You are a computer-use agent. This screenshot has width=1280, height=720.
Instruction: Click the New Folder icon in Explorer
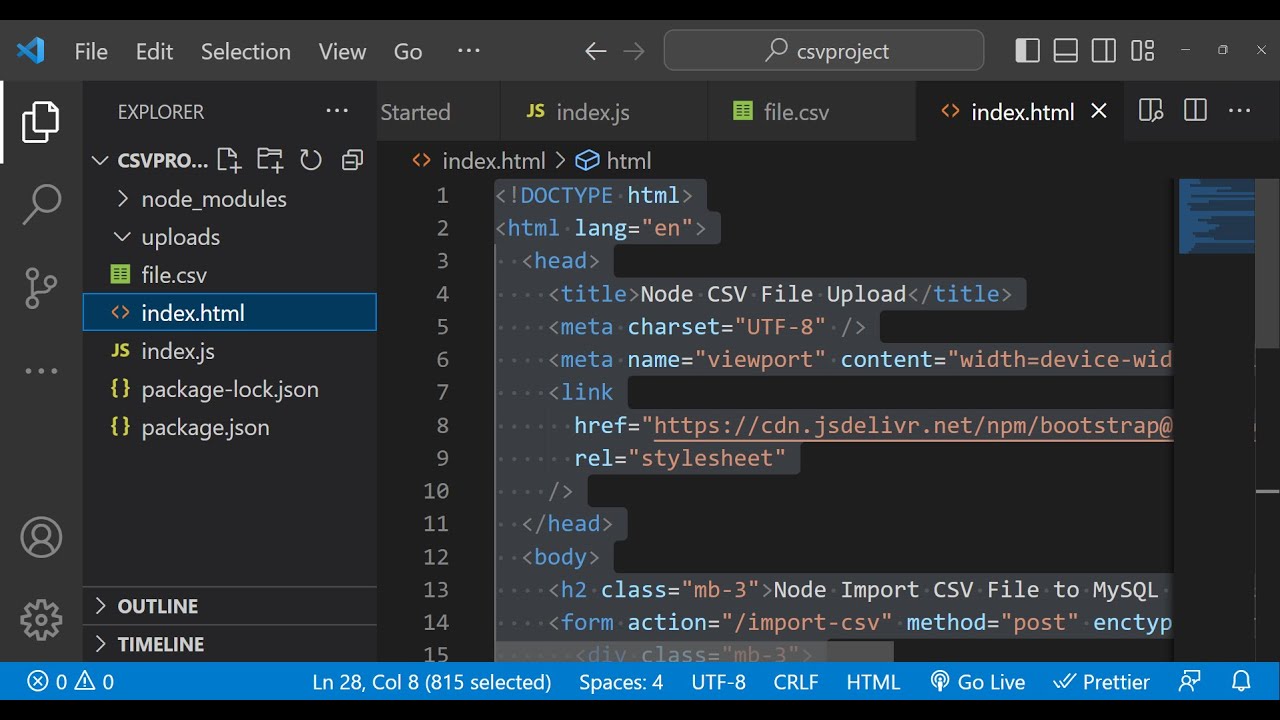point(269,160)
